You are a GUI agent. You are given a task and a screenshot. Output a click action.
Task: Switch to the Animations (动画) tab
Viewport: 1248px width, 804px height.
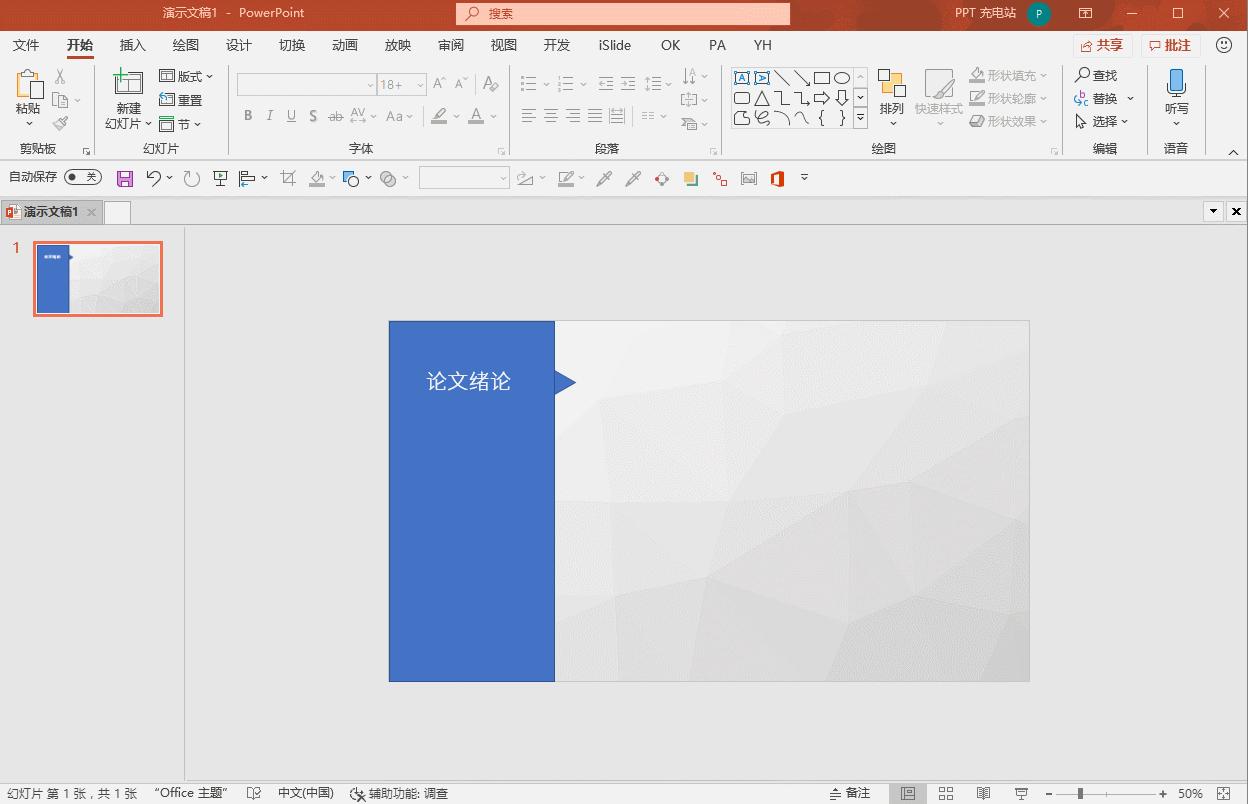tap(344, 45)
